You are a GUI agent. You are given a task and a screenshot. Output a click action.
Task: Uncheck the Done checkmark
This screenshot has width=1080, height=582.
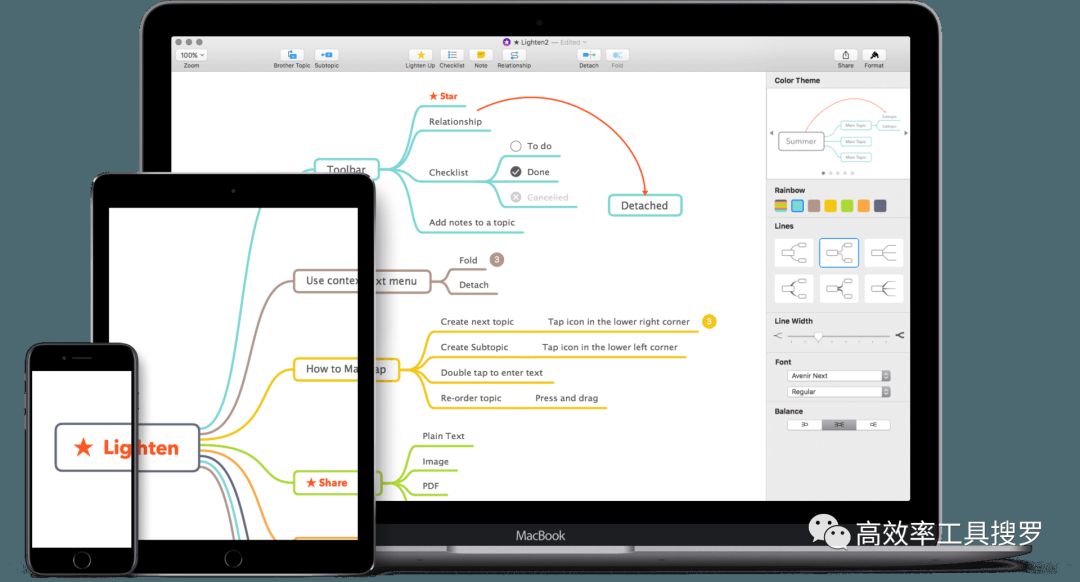[515, 172]
